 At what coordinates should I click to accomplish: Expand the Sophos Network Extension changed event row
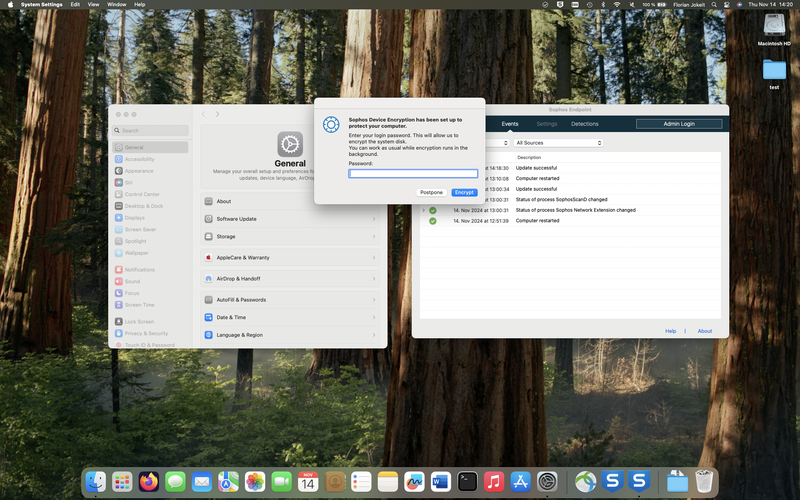(x=423, y=210)
